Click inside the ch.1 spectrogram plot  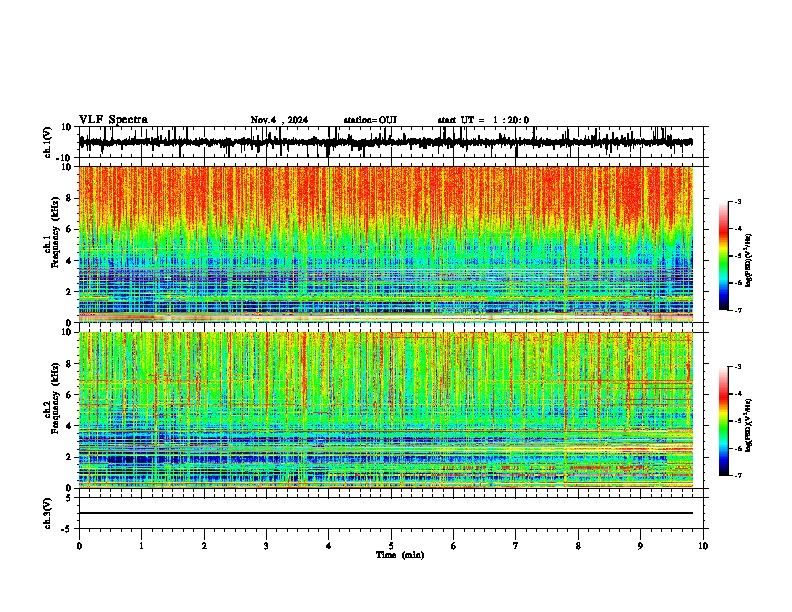(386, 244)
